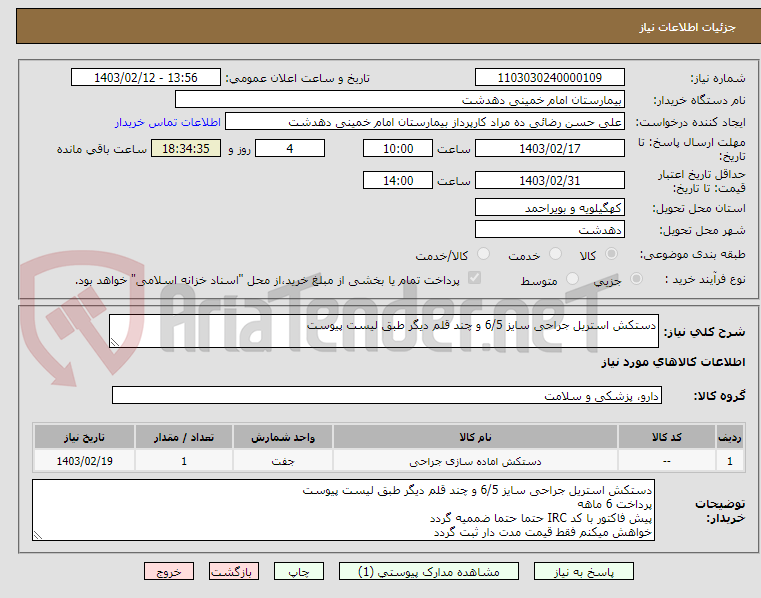Click the تعداد / مقدار column header

[x=184, y=437]
